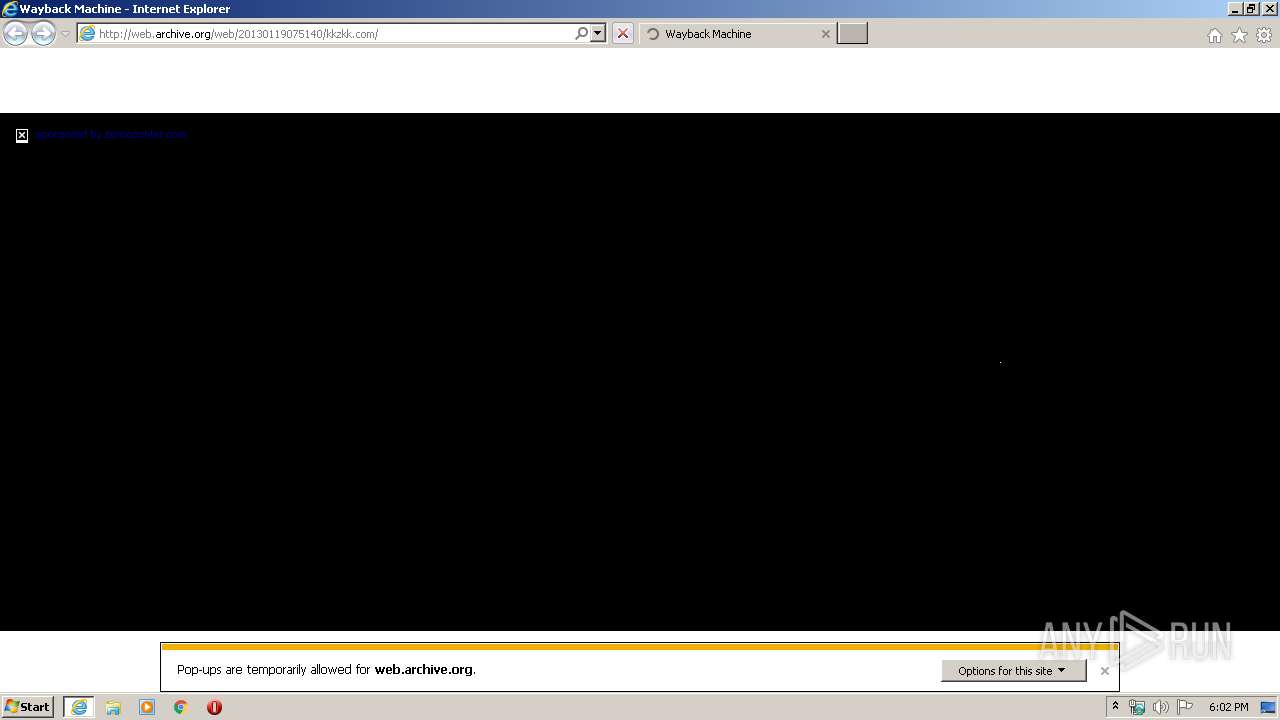Show hidden tray icons arrow
Screen dimensions: 1280x720
click(1115, 707)
